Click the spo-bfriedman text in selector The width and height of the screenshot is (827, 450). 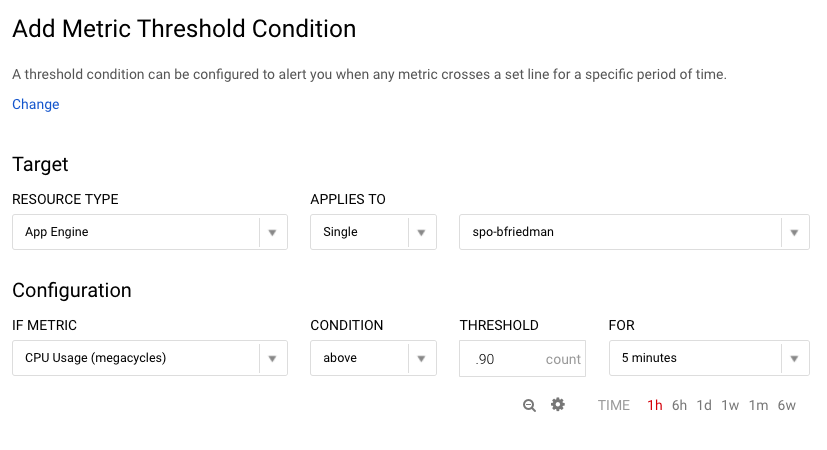(x=514, y=232)
